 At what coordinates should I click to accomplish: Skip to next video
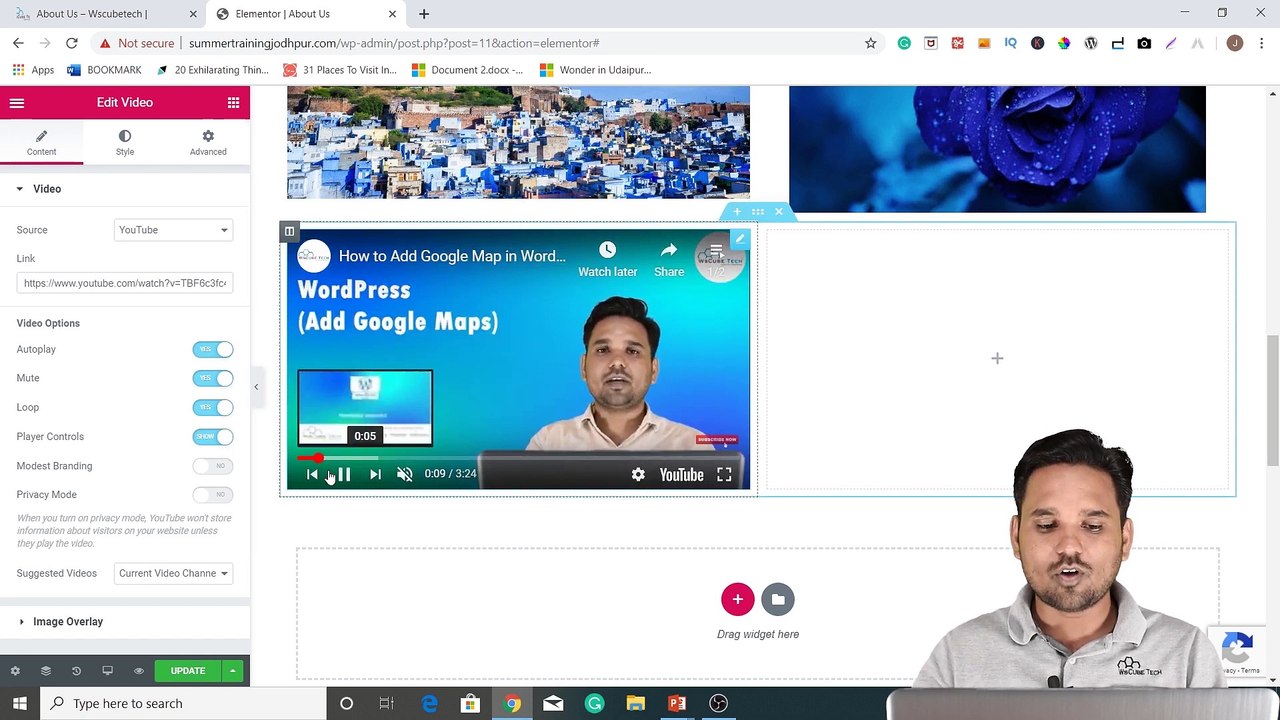pyautogui.click(x=375, y=475)
